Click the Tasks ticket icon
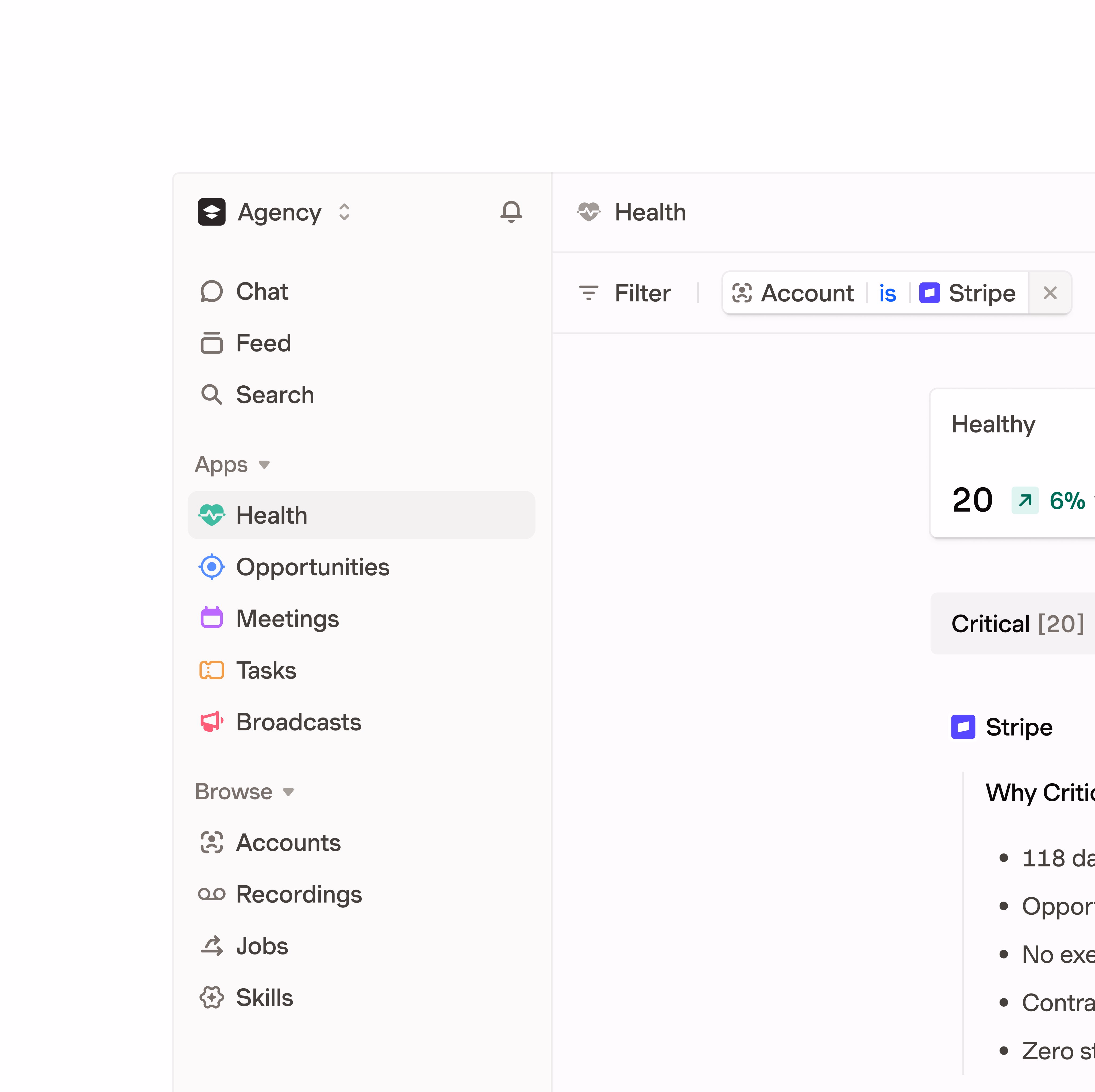Viewport: 1095px width, 1092px height. click(211, 670)
